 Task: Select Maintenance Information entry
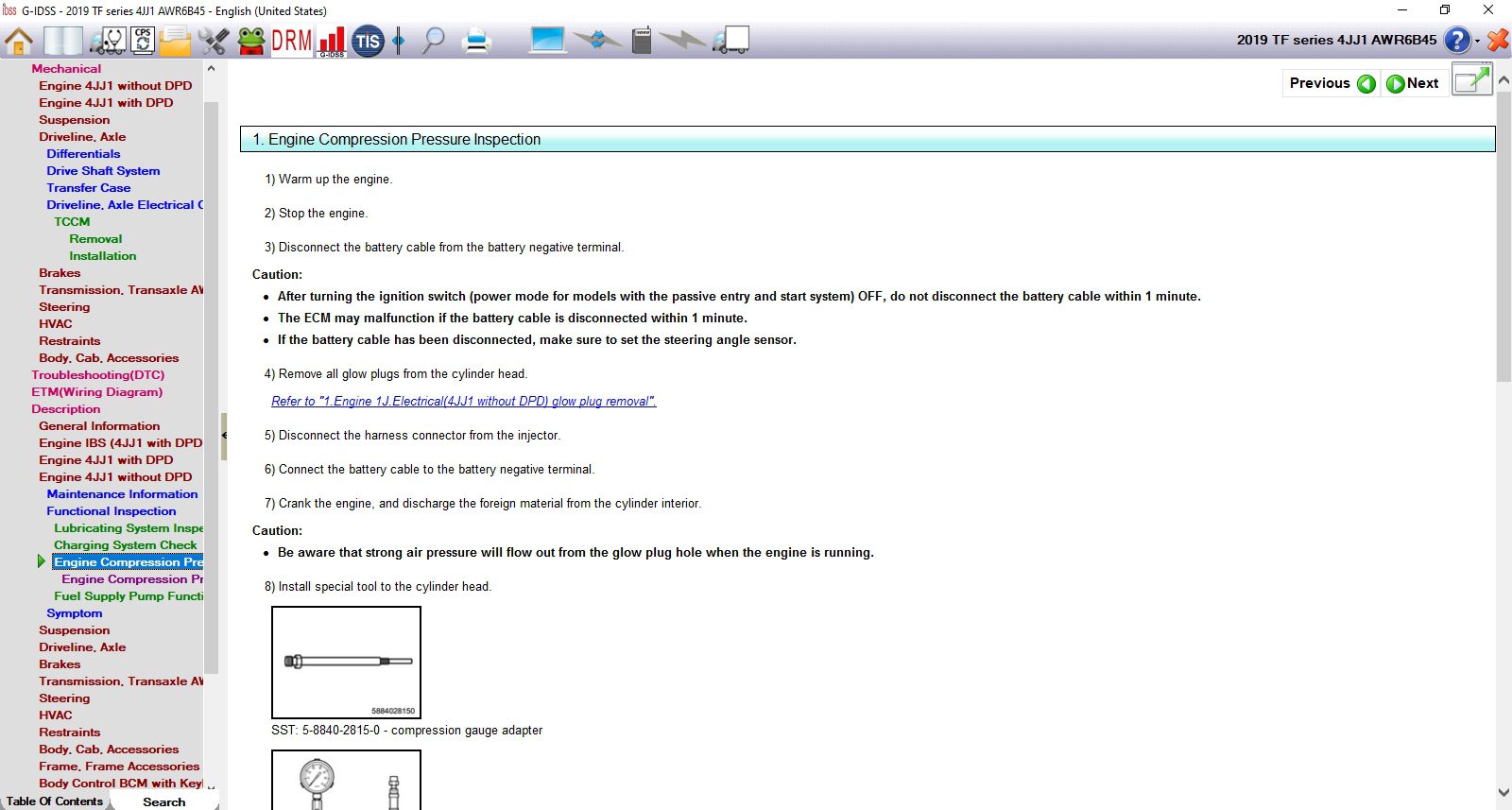[x=122, y=493]
